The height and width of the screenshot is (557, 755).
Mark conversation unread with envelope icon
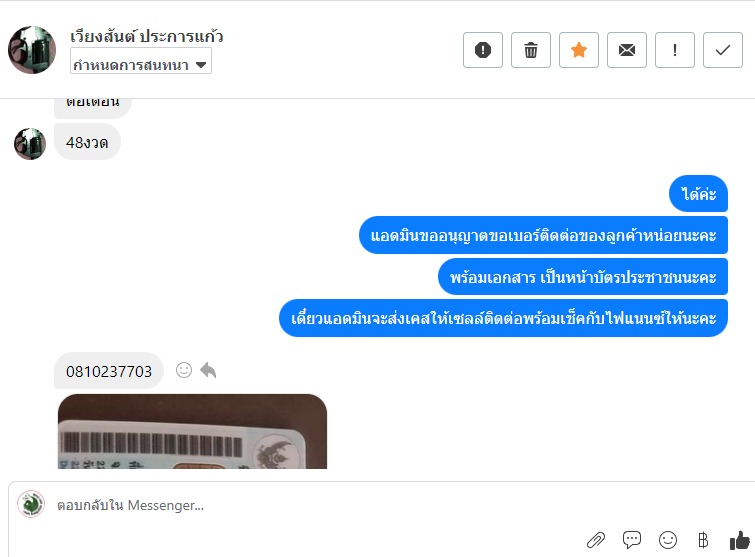(x=626, y=50)
